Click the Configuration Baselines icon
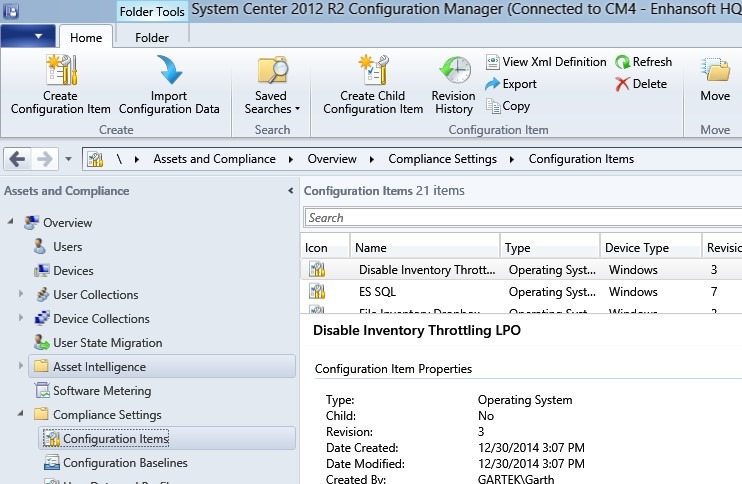 click(52, 462)
